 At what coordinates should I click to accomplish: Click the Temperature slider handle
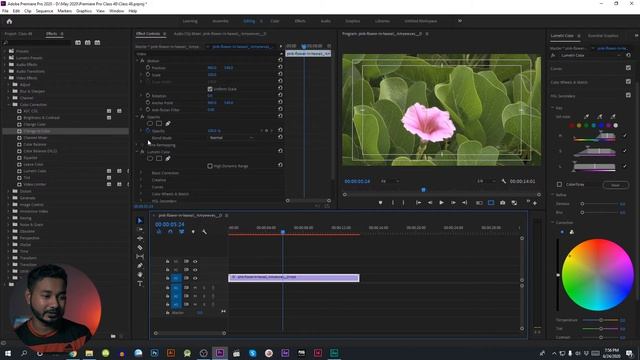click(x=601, y=320)
